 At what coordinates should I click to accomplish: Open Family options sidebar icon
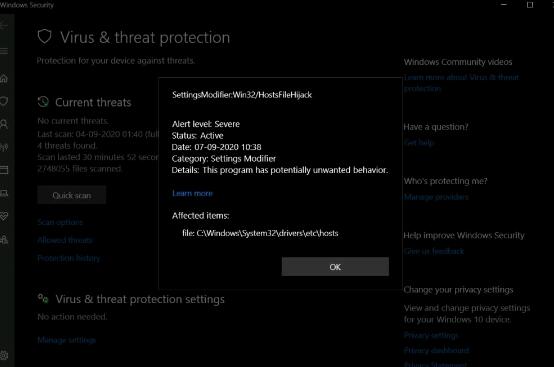4,239
